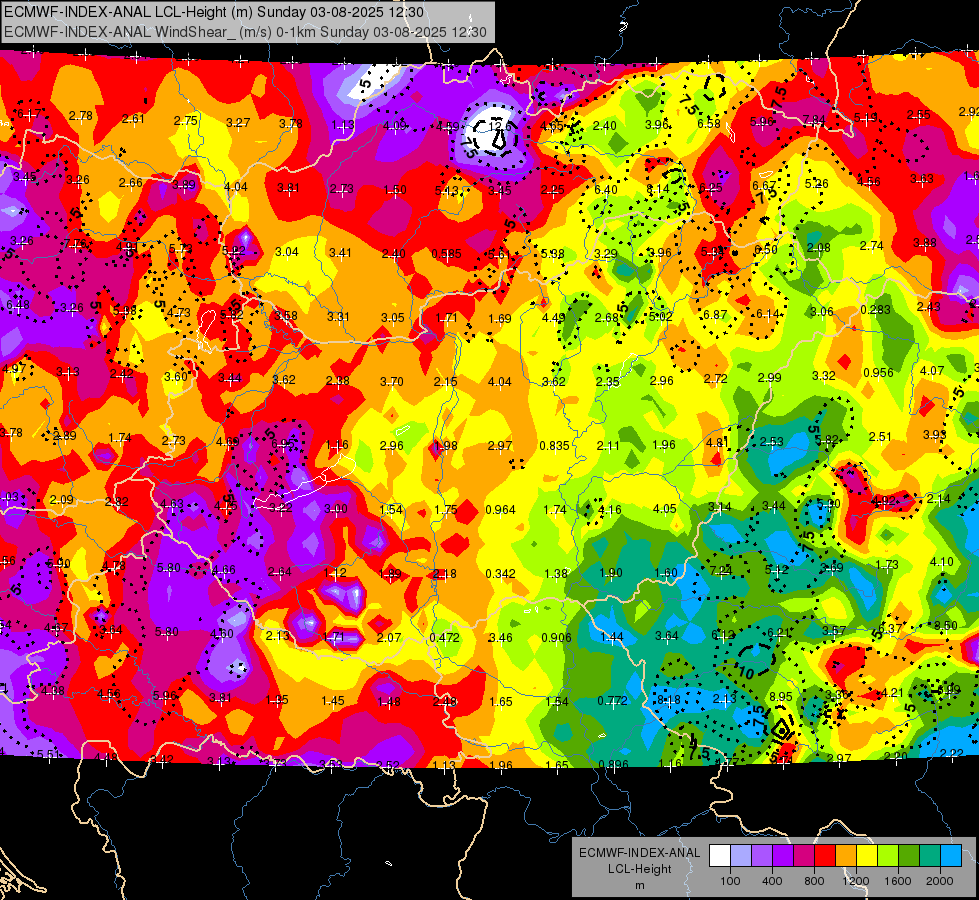The height and width of the screenshot is (900, 979).
Task: Select the white swatch in the legend
Action: pos(719,855)
